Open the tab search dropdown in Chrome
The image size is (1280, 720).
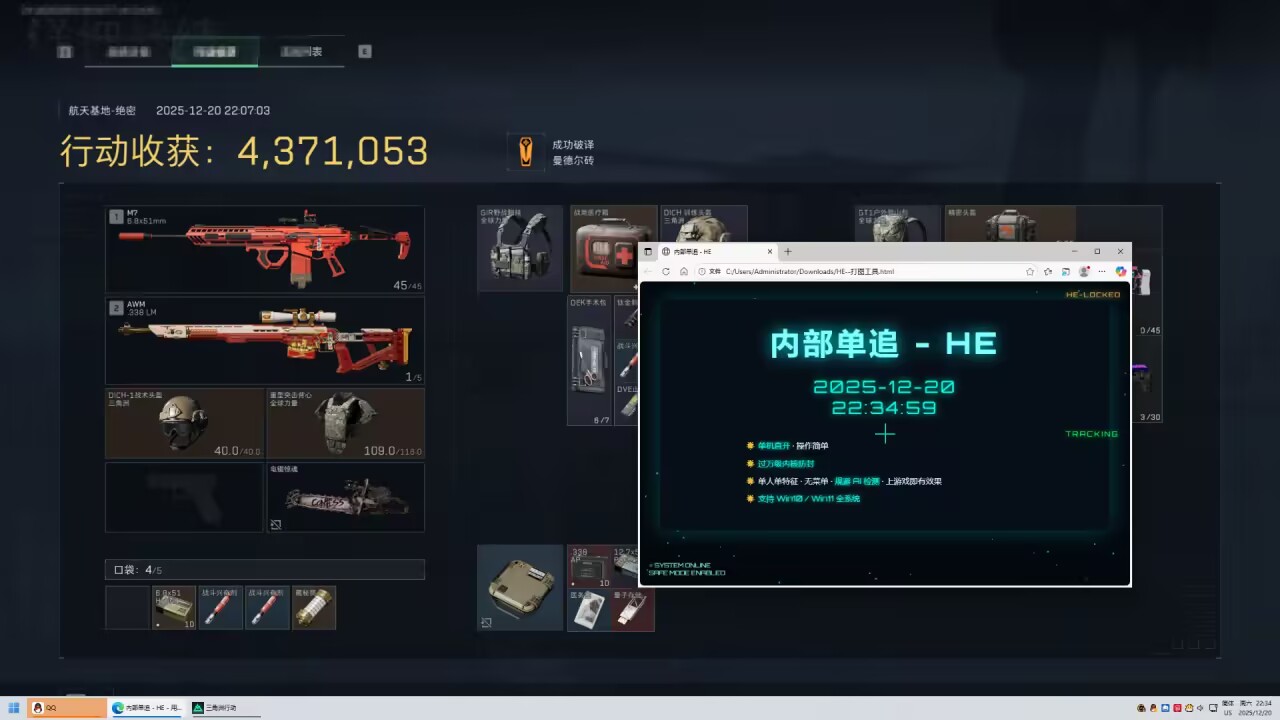click(648, 251)
